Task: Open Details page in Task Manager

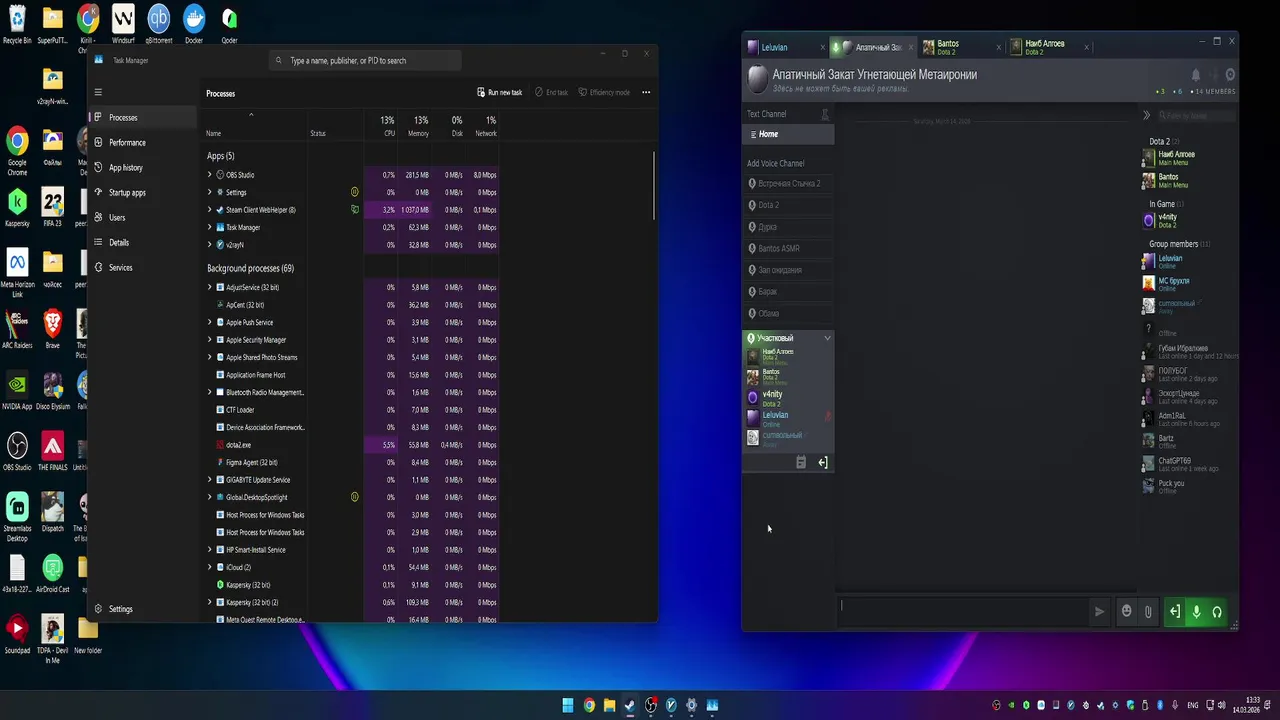Action: point(143,242)
